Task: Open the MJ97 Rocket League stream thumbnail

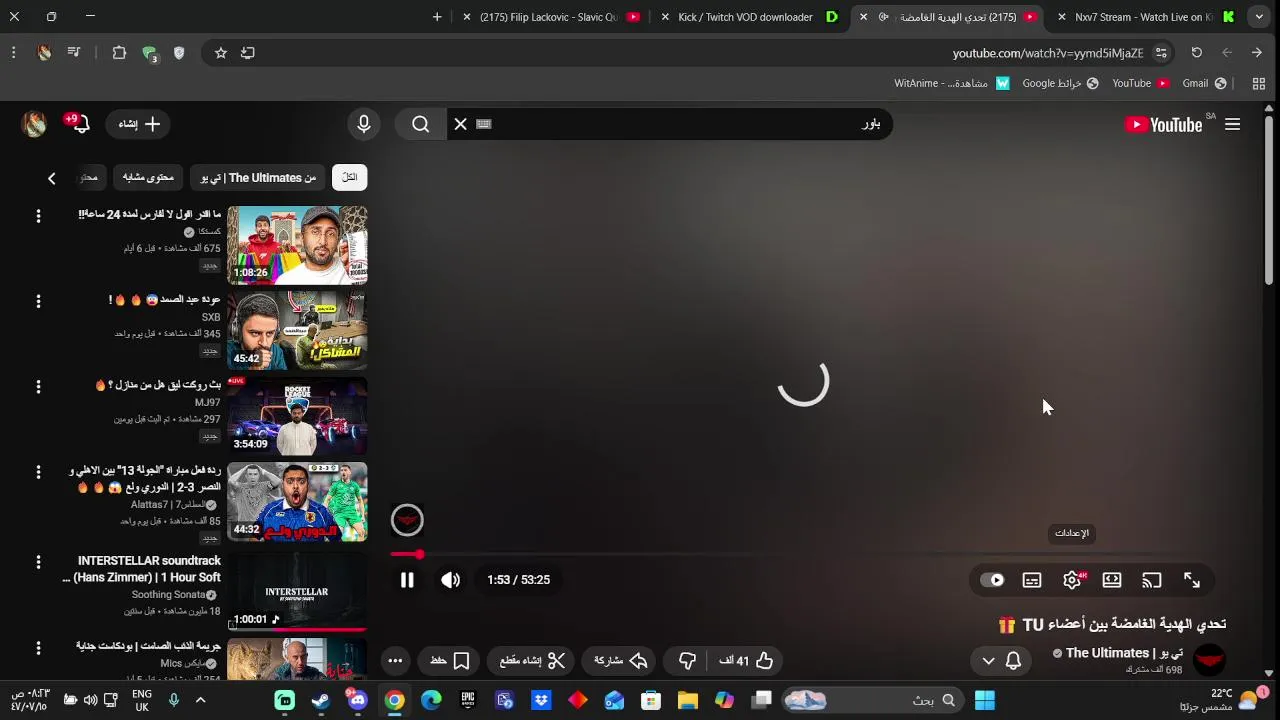Action: click(x=297, y=416)
